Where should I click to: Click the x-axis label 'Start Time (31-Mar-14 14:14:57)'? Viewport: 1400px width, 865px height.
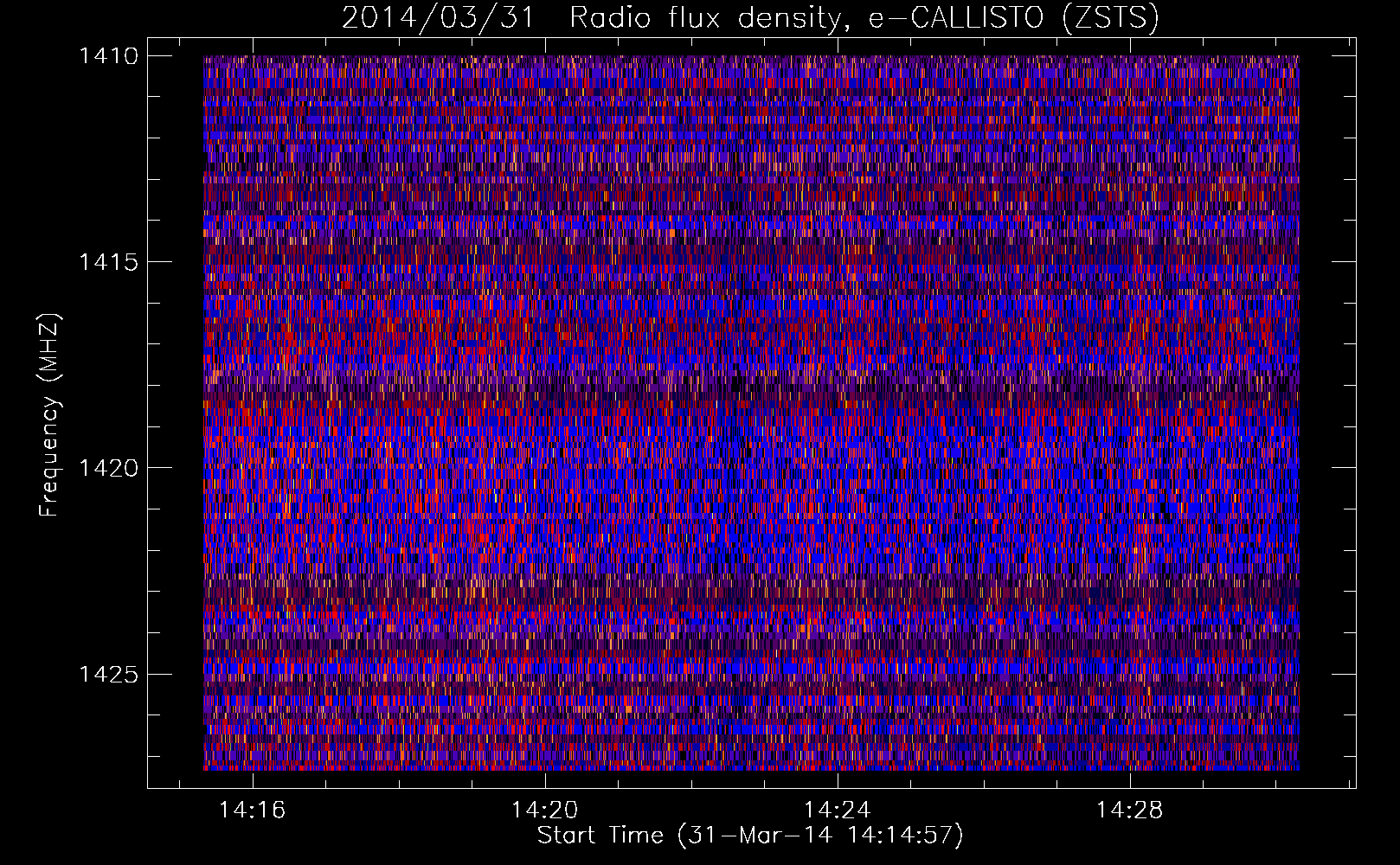click(x=750, y=836)
